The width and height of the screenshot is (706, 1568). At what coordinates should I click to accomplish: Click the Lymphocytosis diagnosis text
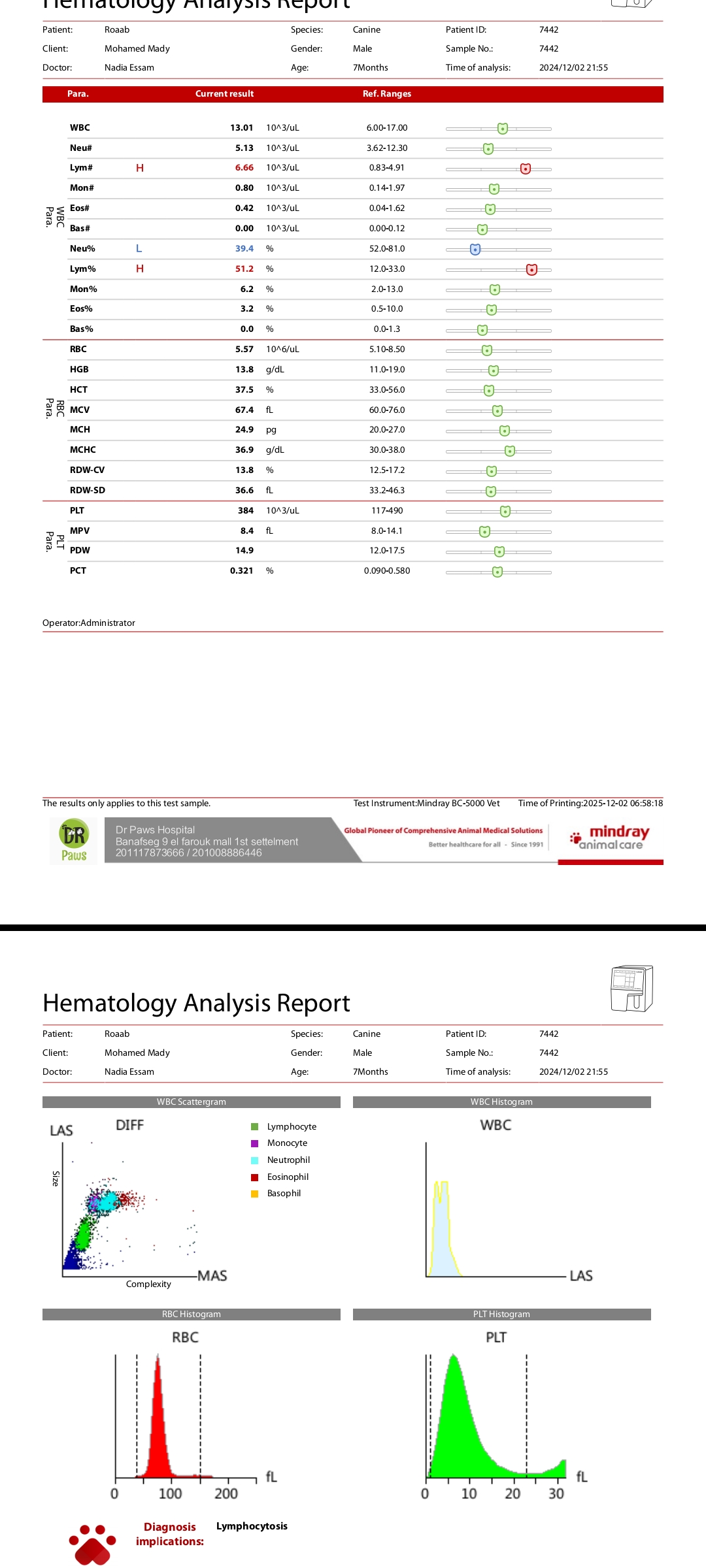252,1526
